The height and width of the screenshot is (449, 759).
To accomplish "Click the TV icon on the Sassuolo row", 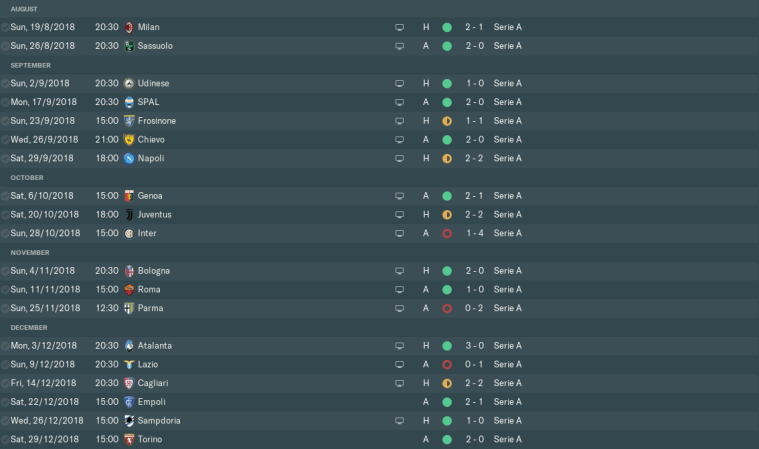I will (399, 46).
